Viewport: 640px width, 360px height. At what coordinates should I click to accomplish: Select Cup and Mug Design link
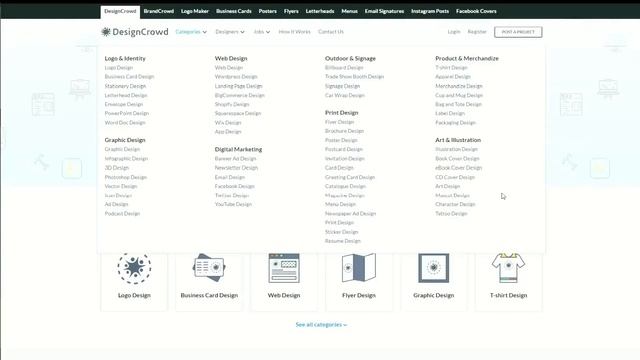[x=459, y=96]
